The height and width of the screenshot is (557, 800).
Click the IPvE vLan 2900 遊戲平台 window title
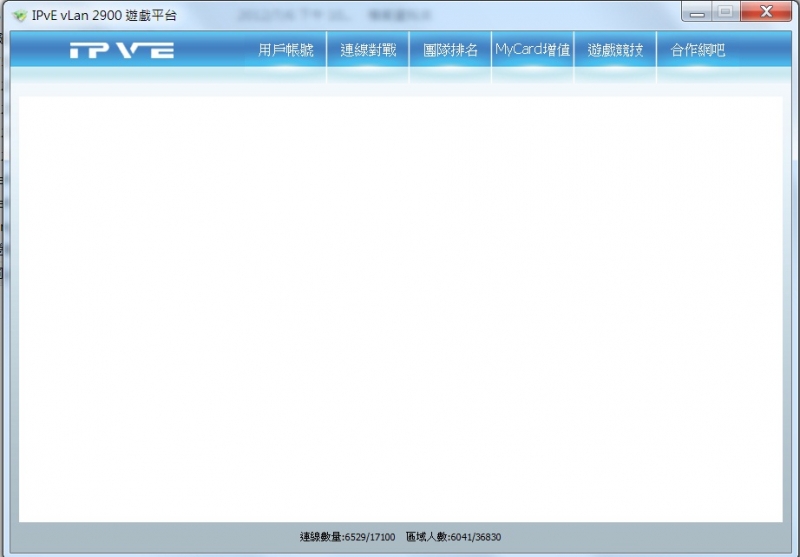coord(104,15)
